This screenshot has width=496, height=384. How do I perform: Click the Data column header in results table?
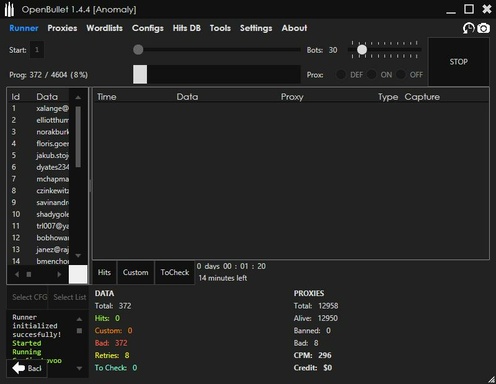(x=187, y=97)
